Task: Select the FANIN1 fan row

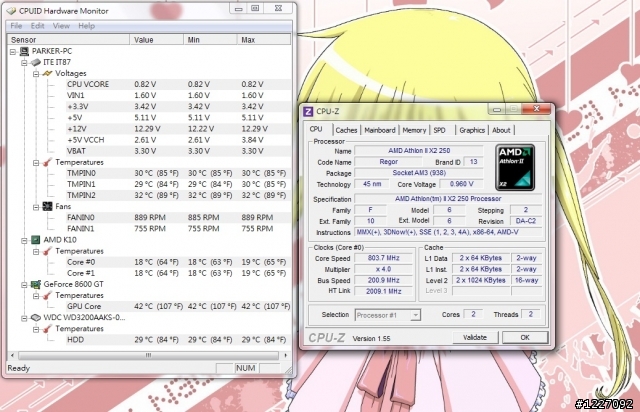Action: (179, 228)
